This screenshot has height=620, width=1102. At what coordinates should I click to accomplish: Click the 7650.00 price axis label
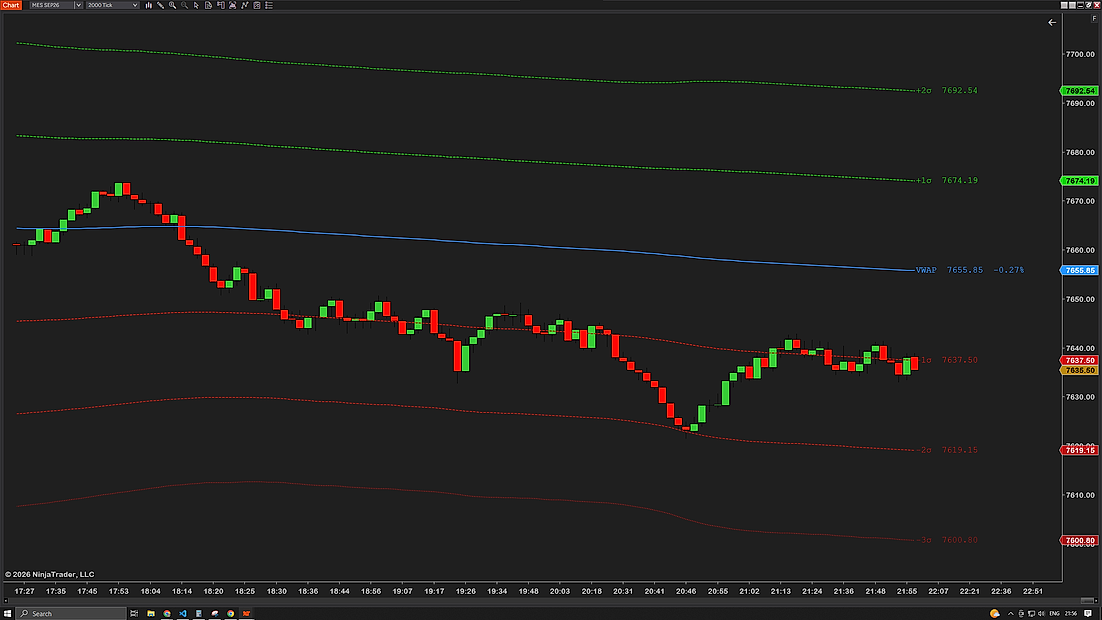(x=1080, y=299)
